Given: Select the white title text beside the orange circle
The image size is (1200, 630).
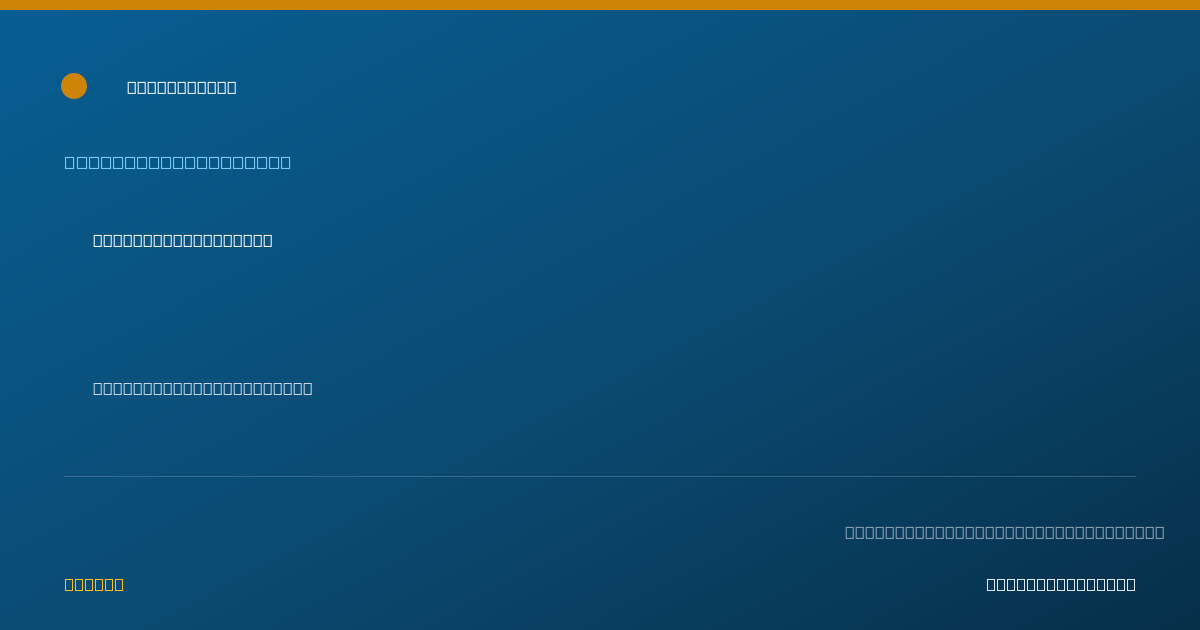Looking at the screenshot, I should click(182, 87).
